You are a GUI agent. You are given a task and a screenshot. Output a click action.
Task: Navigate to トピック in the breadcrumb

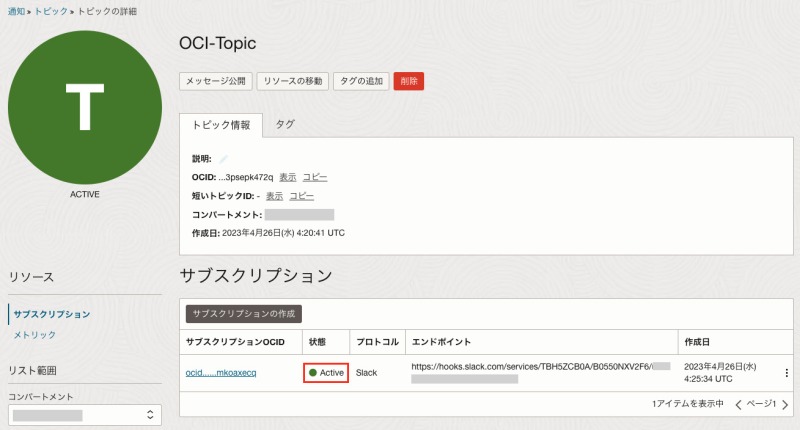(53, 11)
